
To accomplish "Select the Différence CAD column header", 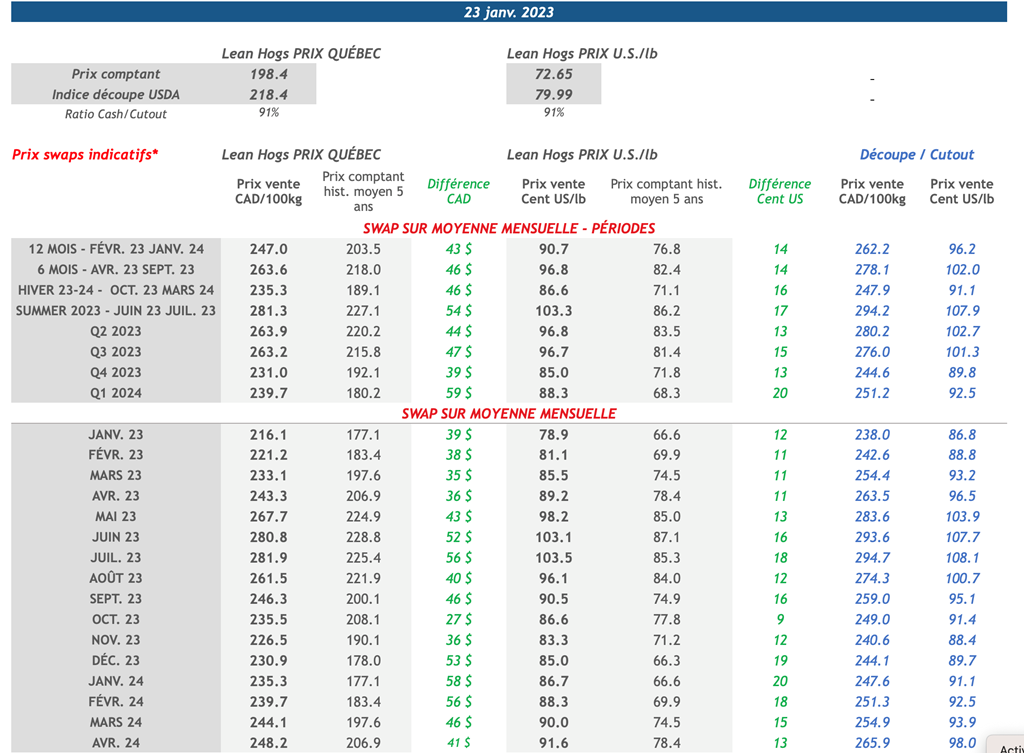I will (458, 191).
